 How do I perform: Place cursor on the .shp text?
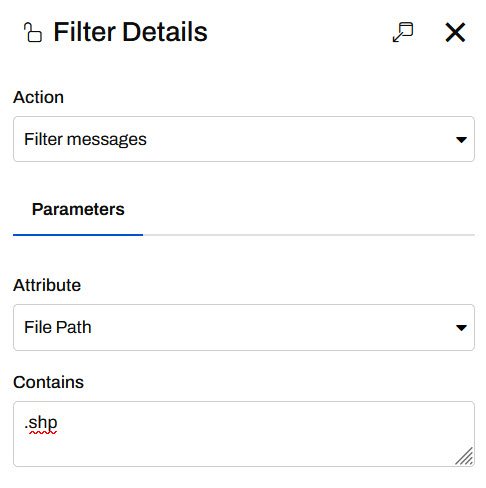[x=41, y=423]
